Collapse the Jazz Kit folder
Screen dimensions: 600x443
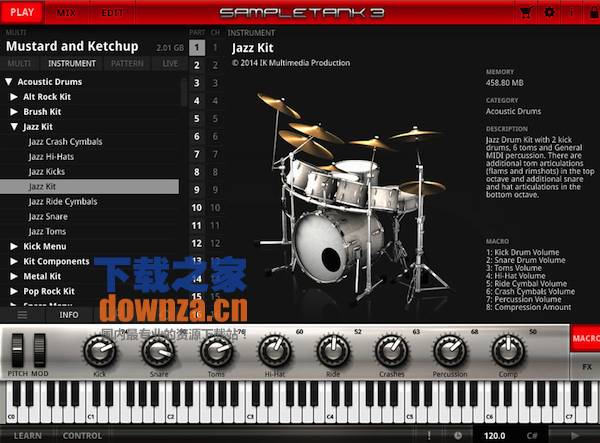[14, 127]
